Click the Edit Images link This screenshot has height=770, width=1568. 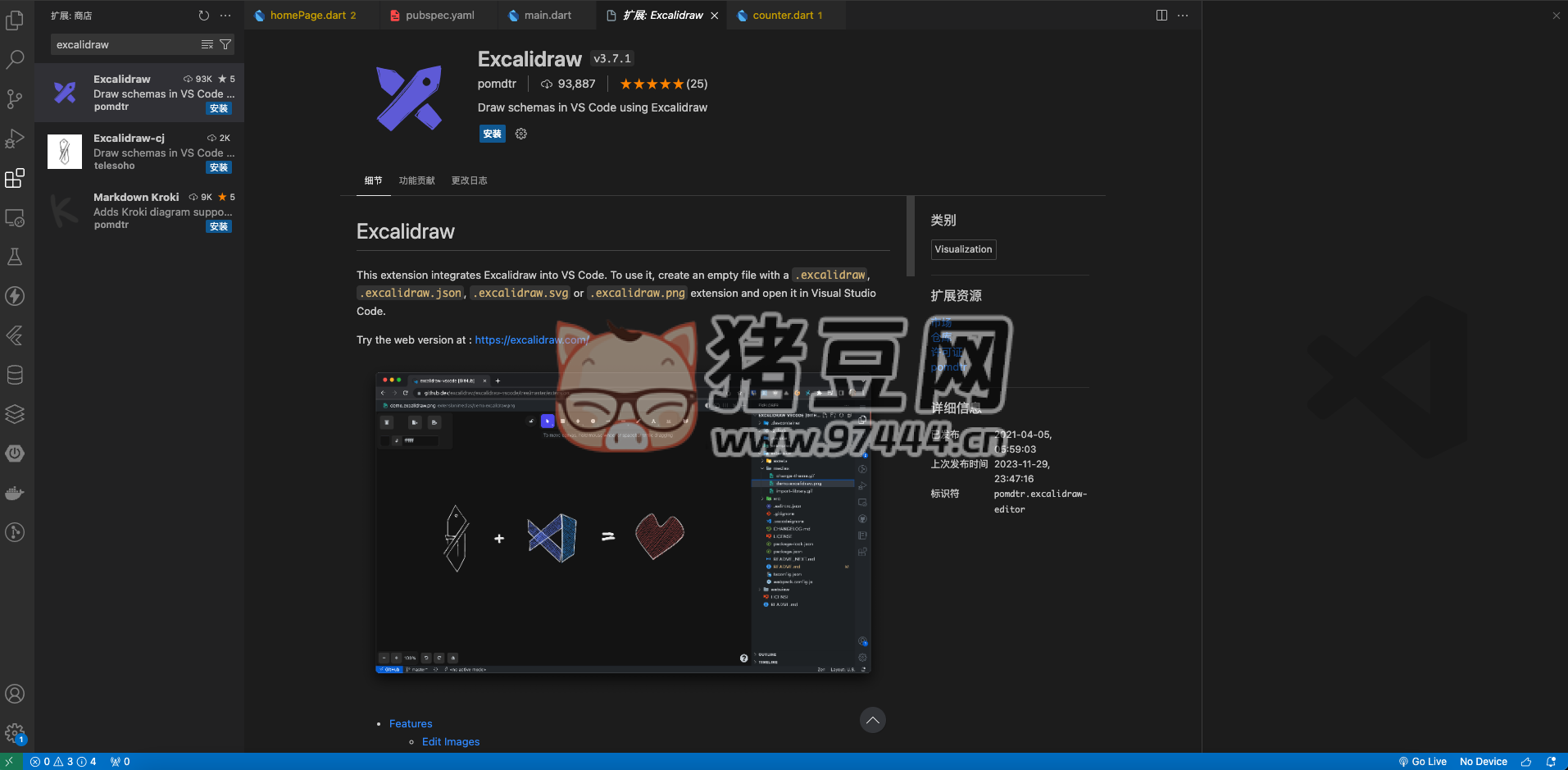click(451, 742)
